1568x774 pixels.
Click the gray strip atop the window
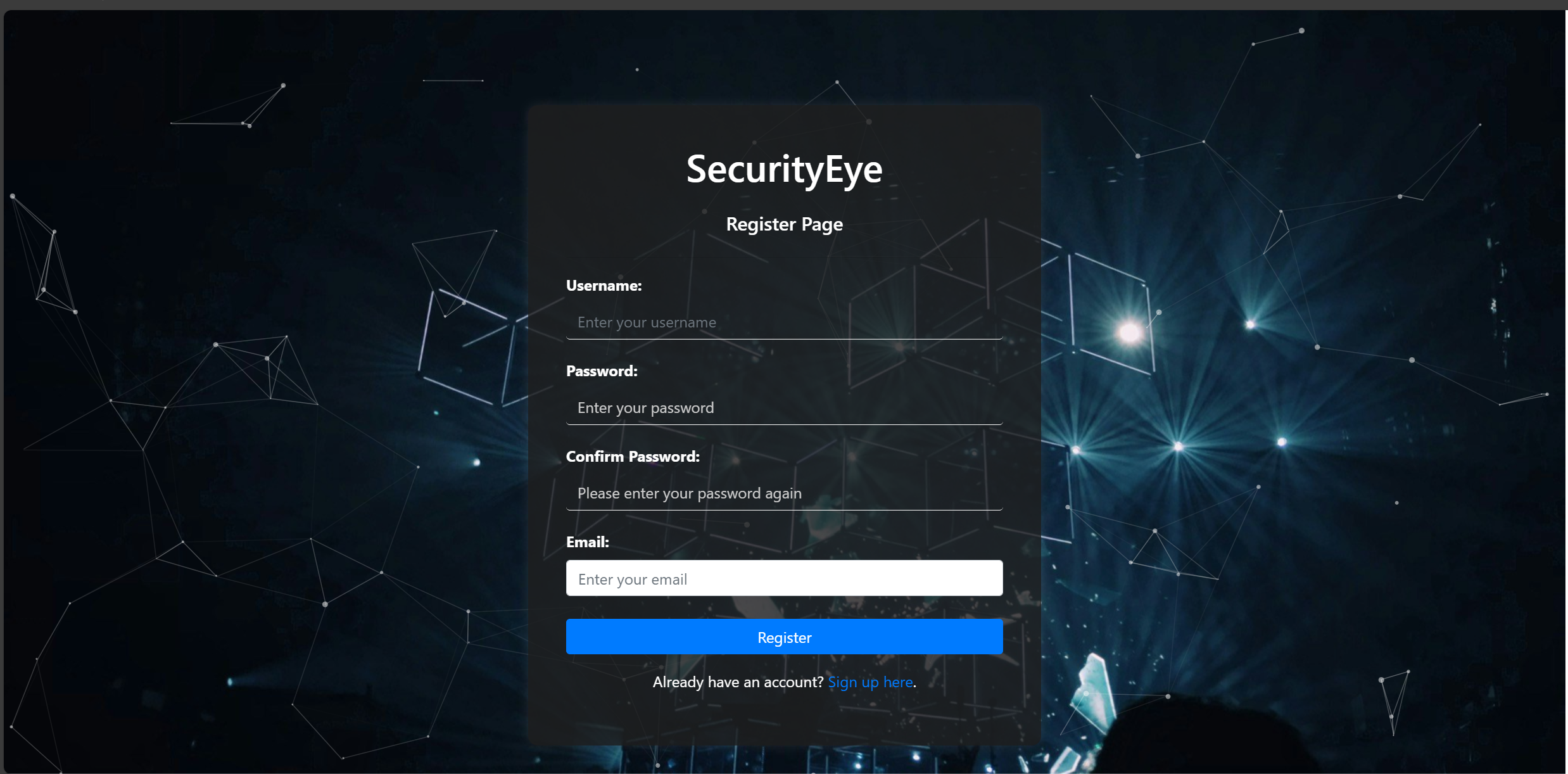pyautogui.click(x=784, y=4)
